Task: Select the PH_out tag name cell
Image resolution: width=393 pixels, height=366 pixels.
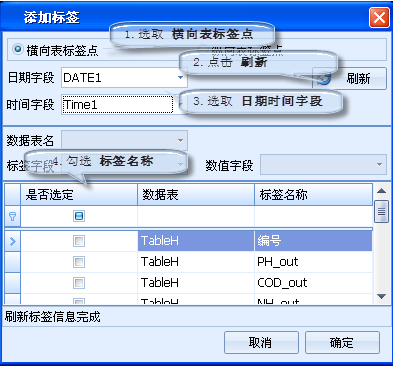Action: 313,262
